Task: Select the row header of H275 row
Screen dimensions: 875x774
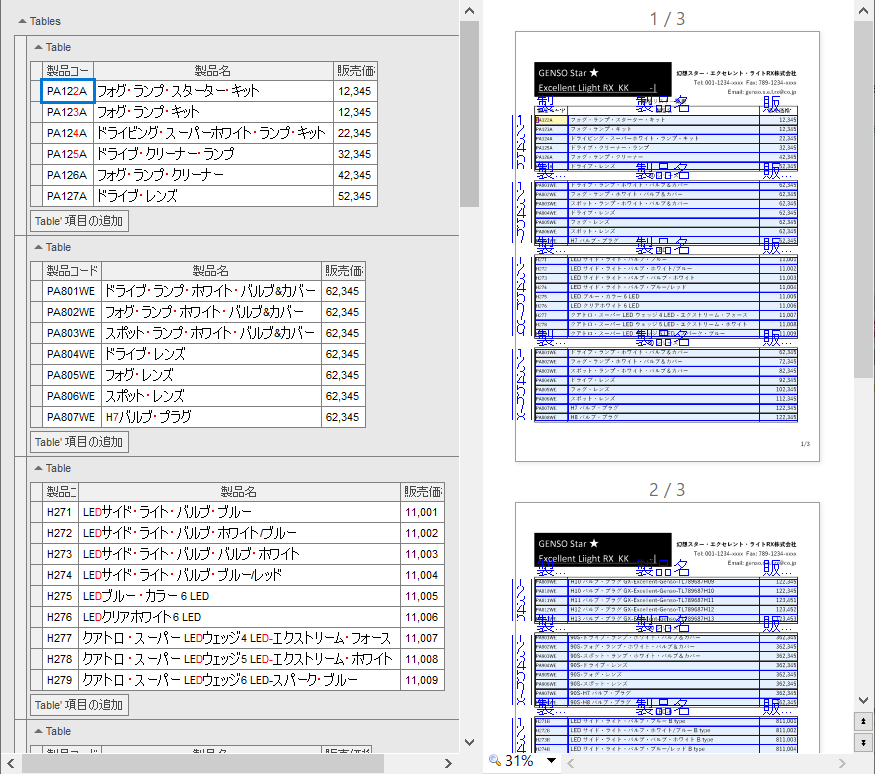Action: pyautogui.click(x=36, y=596)
